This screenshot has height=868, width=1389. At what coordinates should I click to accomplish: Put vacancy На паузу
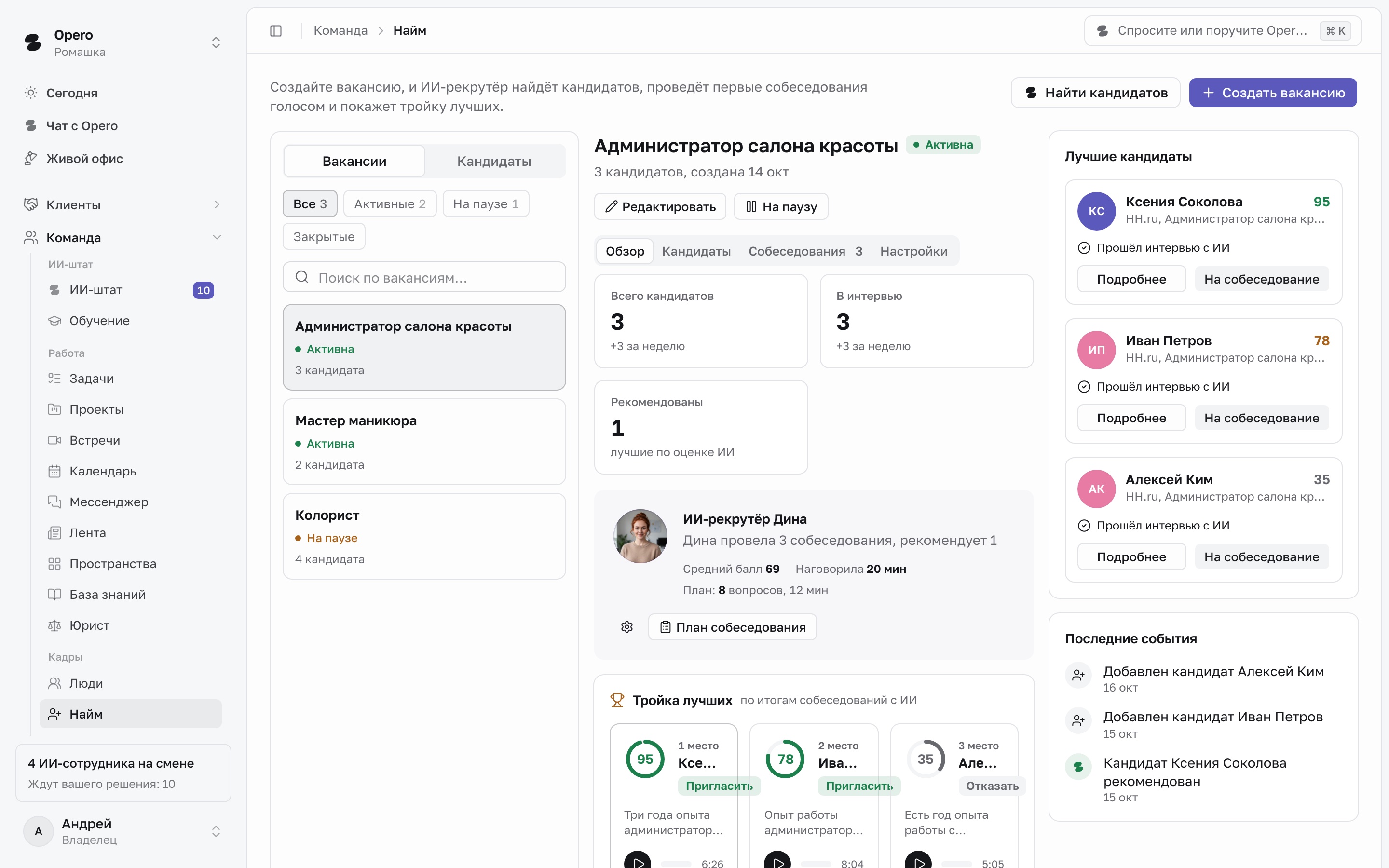pos(781,207)
